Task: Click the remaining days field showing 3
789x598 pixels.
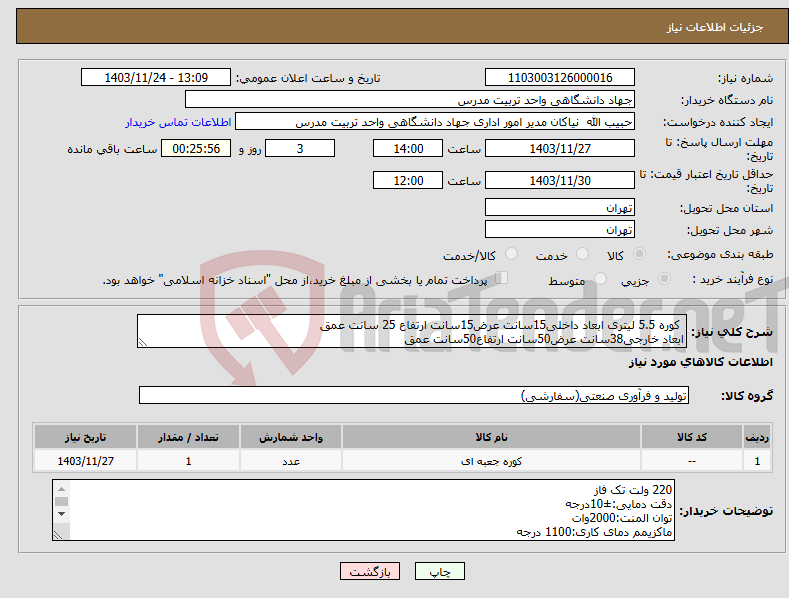Action: click(300, 148)
